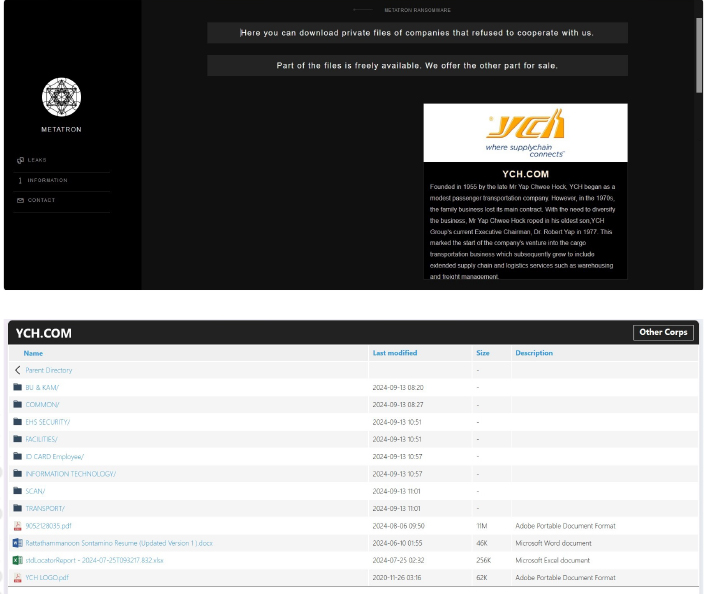The image size is (704, 594).
Task: Open the COMMON folder
Action: point(42,405)
